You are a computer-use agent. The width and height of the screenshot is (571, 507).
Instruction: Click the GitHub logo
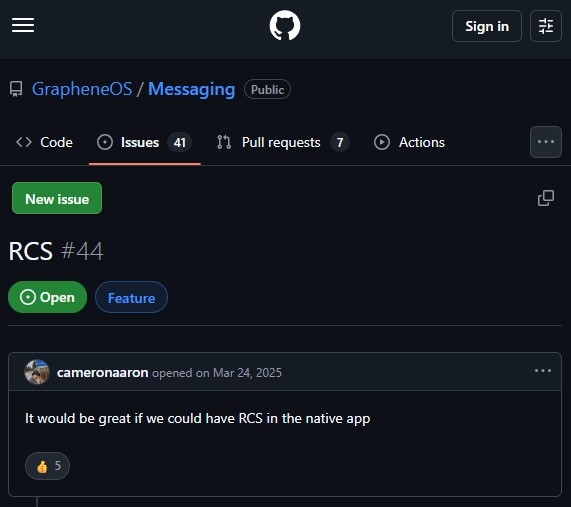click(x=285, y=25)
